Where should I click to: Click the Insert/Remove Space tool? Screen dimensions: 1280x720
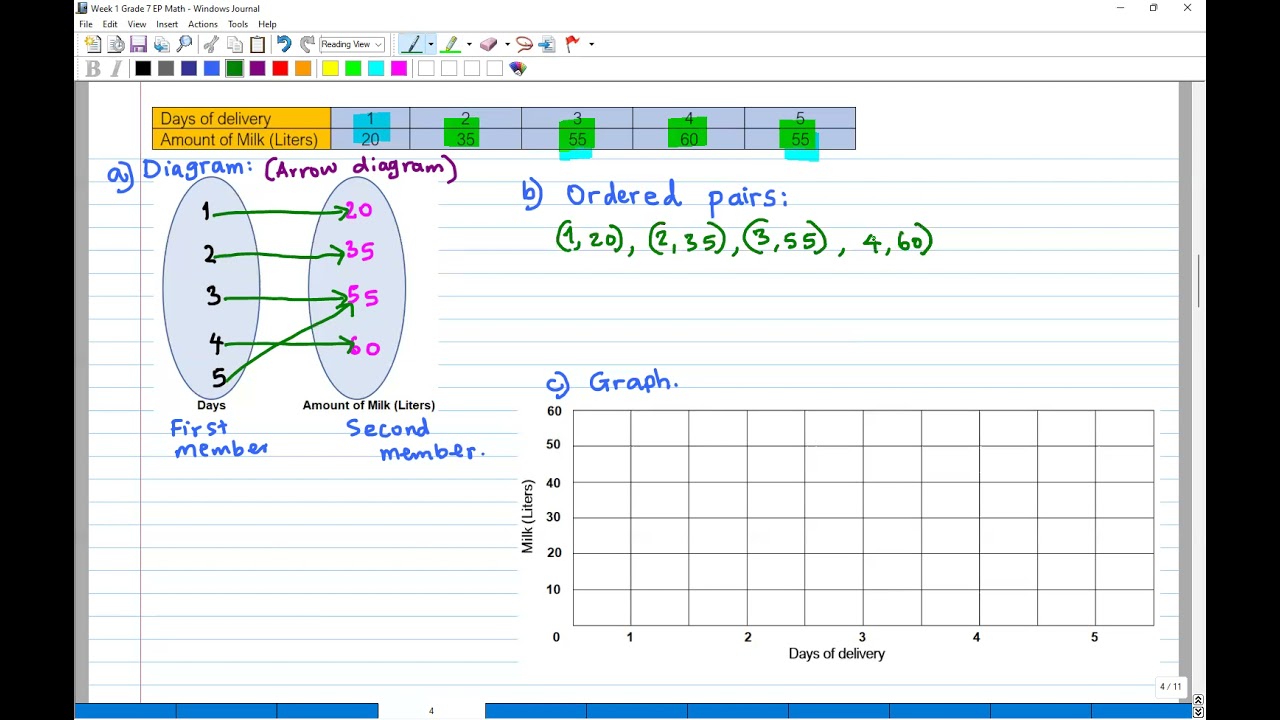click(547, 44)
